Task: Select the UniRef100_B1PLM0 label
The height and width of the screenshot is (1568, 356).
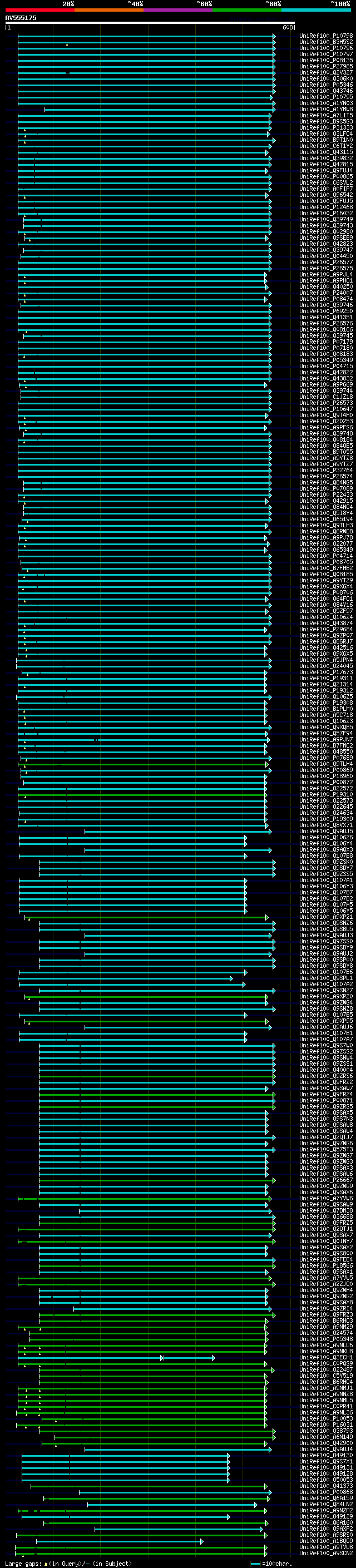Action: pos(326,709)
